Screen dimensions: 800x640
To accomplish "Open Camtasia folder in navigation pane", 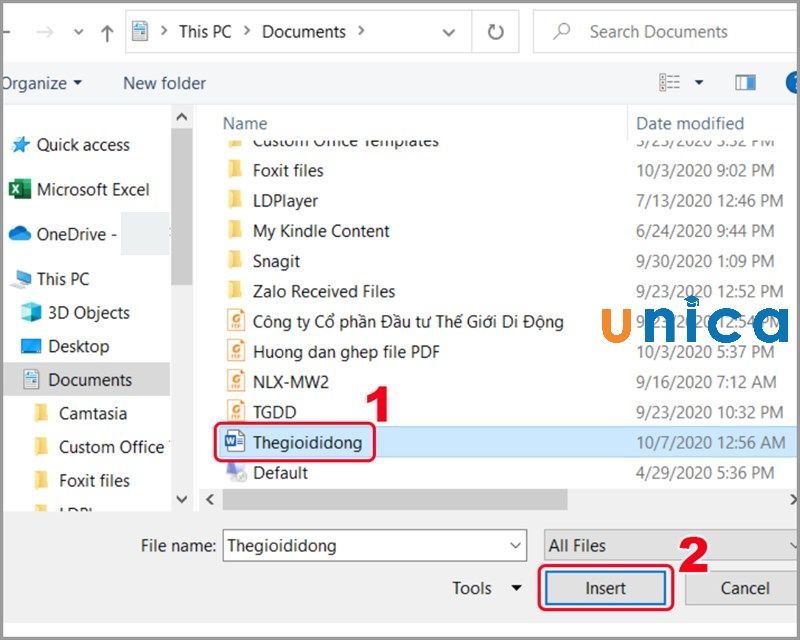I will pos(93,413).
